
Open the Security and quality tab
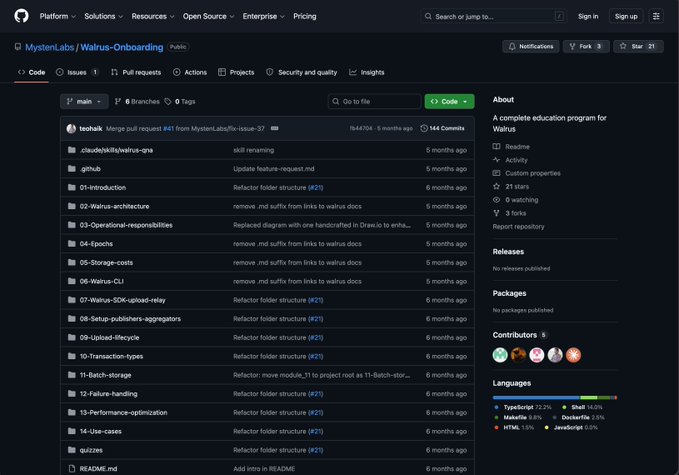301,72
